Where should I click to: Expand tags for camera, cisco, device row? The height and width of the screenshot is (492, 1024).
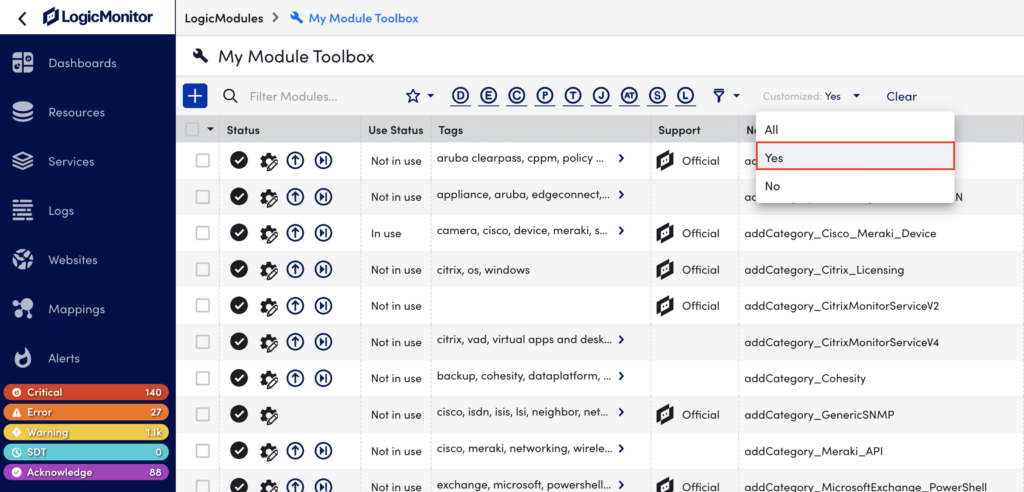coord(621,231)
